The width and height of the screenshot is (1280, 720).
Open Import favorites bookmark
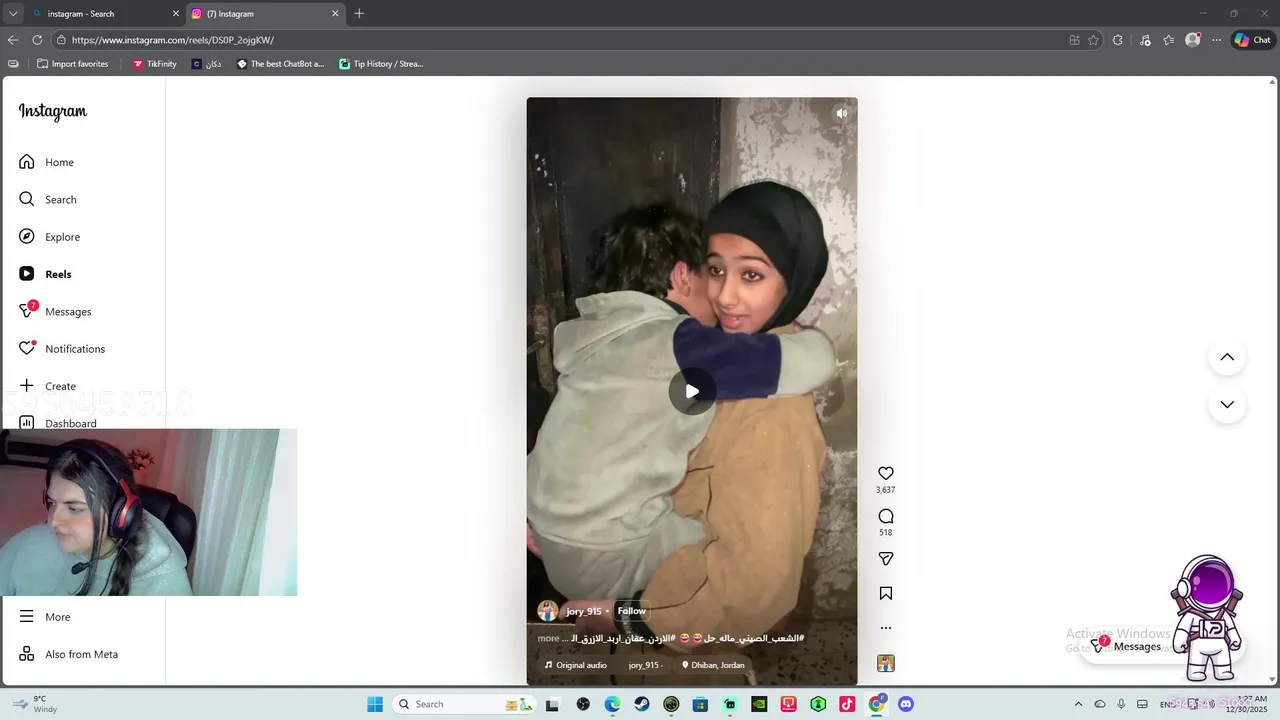pyautogui.click(x=72, y=64)
